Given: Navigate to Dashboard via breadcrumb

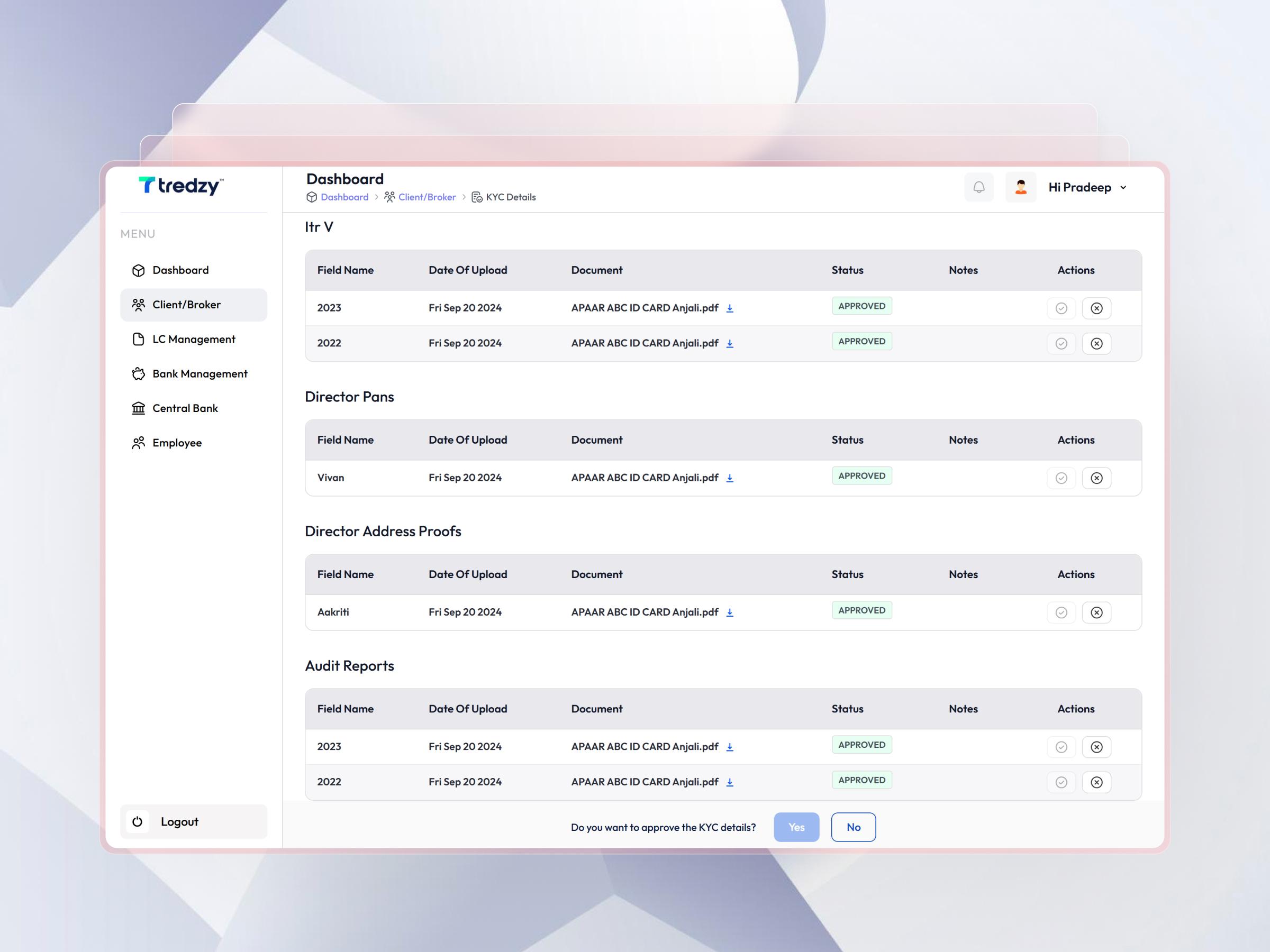Looking at the screenshot, I should click(x=344, y=197).
